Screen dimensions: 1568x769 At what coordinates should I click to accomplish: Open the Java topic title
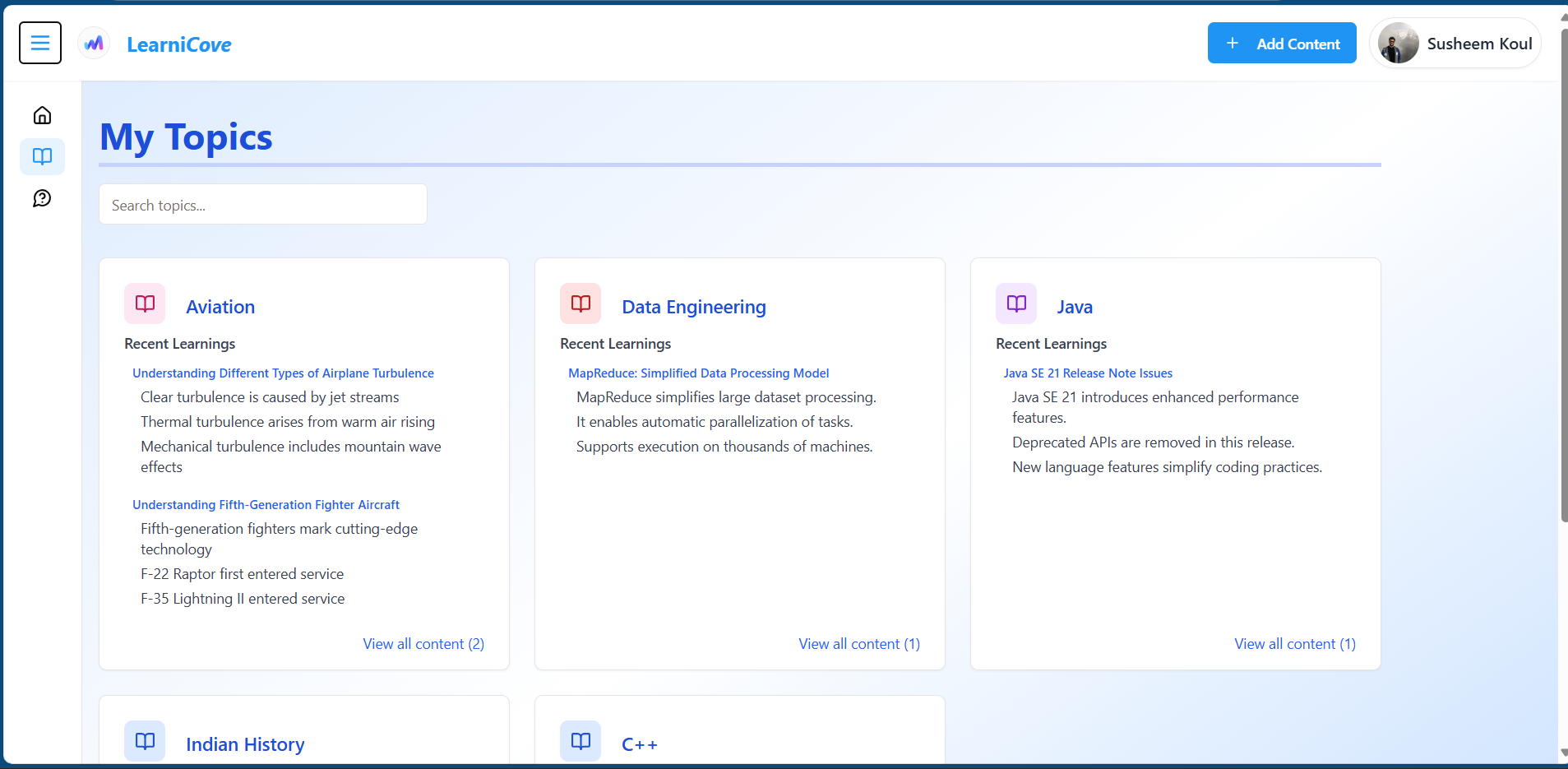click(1075, 307)
